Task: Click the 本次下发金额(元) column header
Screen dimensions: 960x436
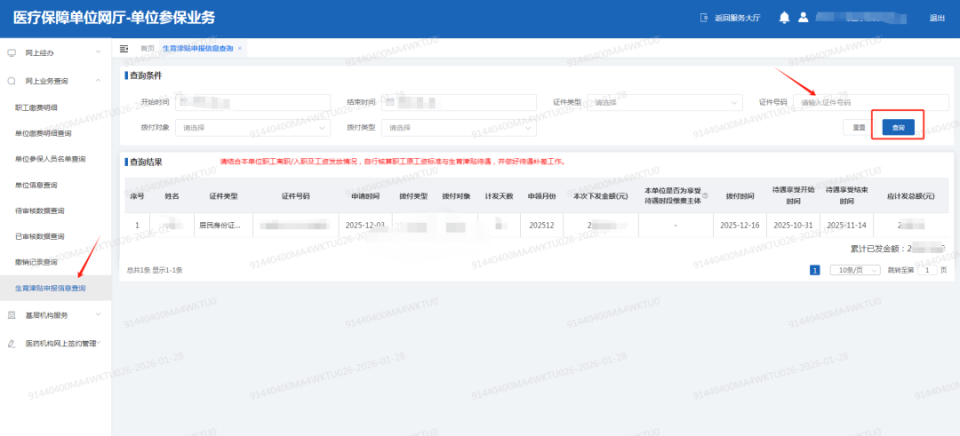Action: (601, 196)
